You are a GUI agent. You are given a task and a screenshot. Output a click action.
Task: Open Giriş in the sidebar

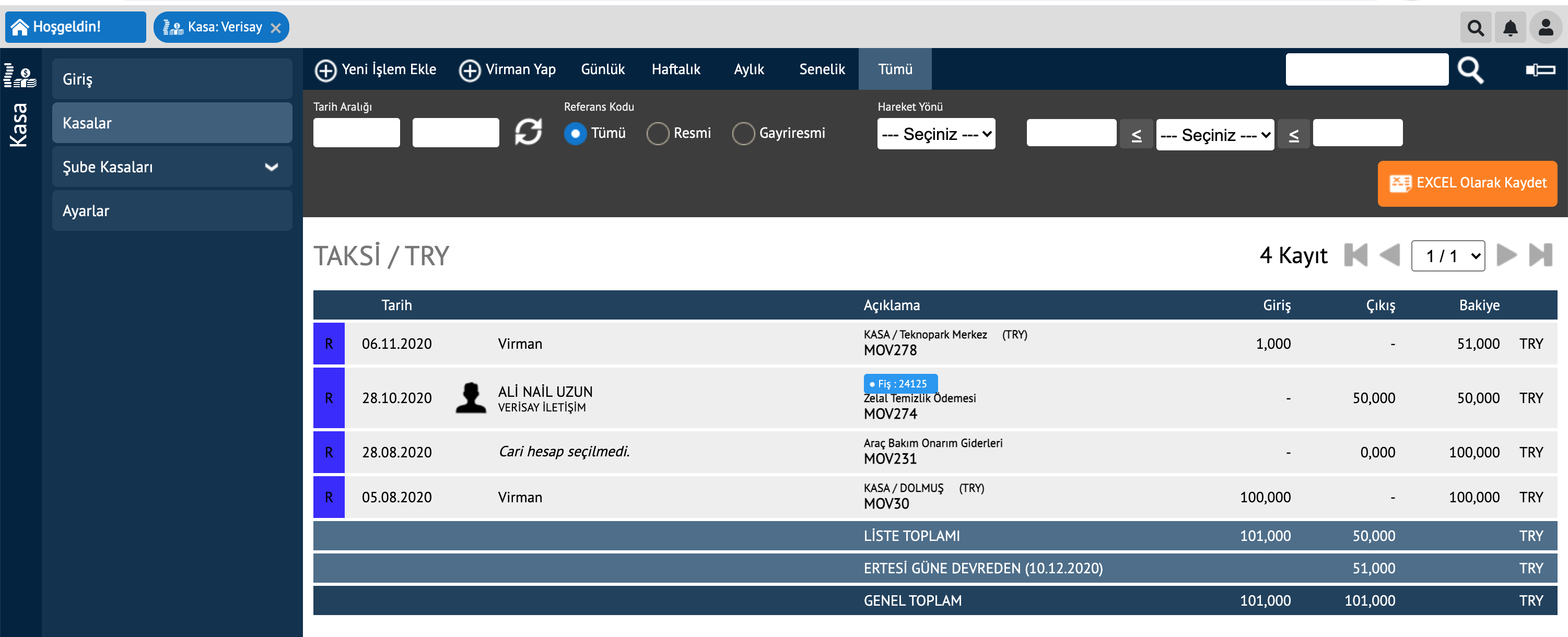[x=172, y=79]
